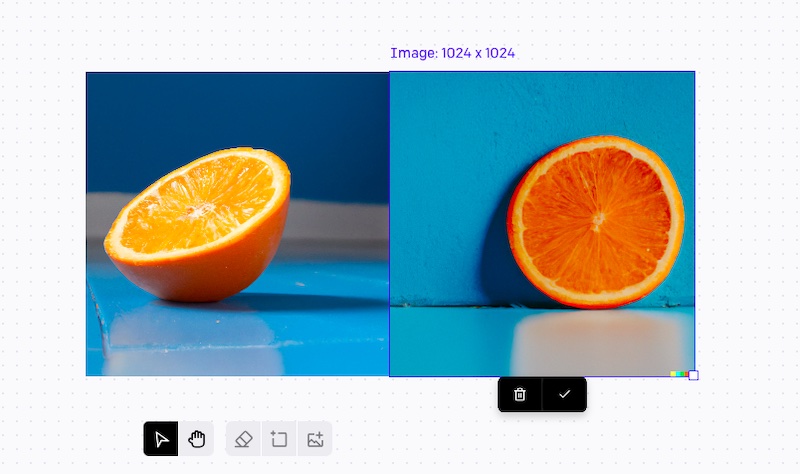The width and height of the screenshot is (800, 474).
Task: Choose the eraser tool
Action: [x=244, y=439]
